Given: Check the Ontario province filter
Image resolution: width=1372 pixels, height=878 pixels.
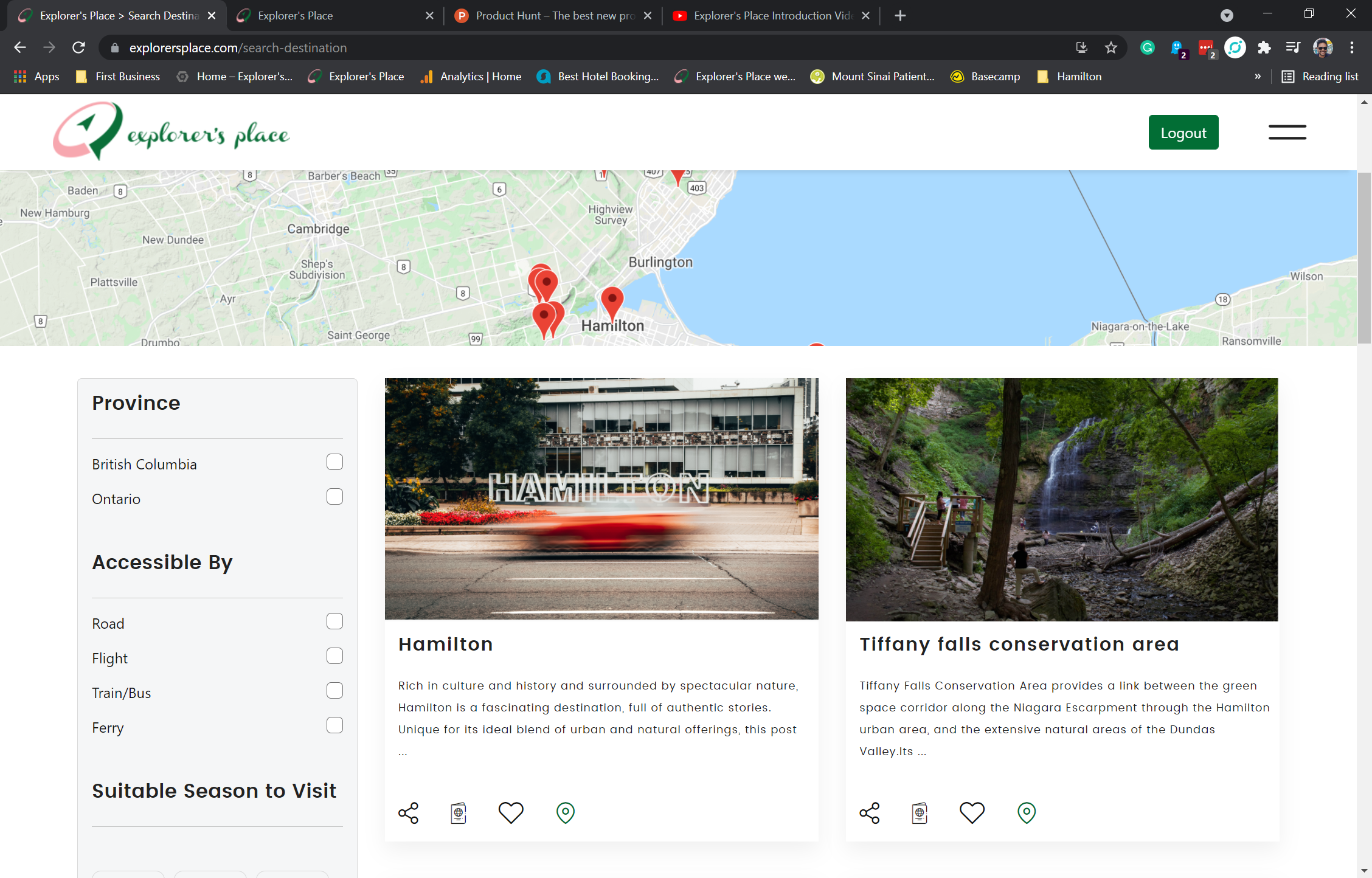Looking at the screenshot, I should pyautogui.click(x=334, y=497).
